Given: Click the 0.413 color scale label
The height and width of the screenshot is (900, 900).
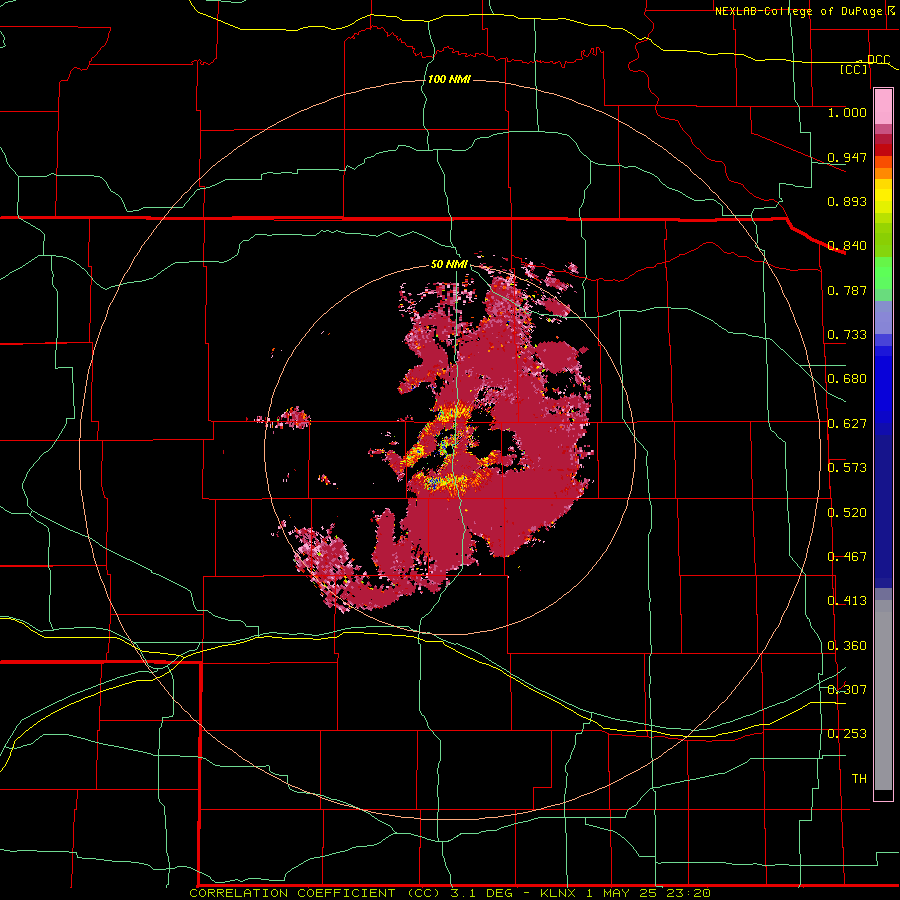Looking at the screenshot, I should coord(847,601).
